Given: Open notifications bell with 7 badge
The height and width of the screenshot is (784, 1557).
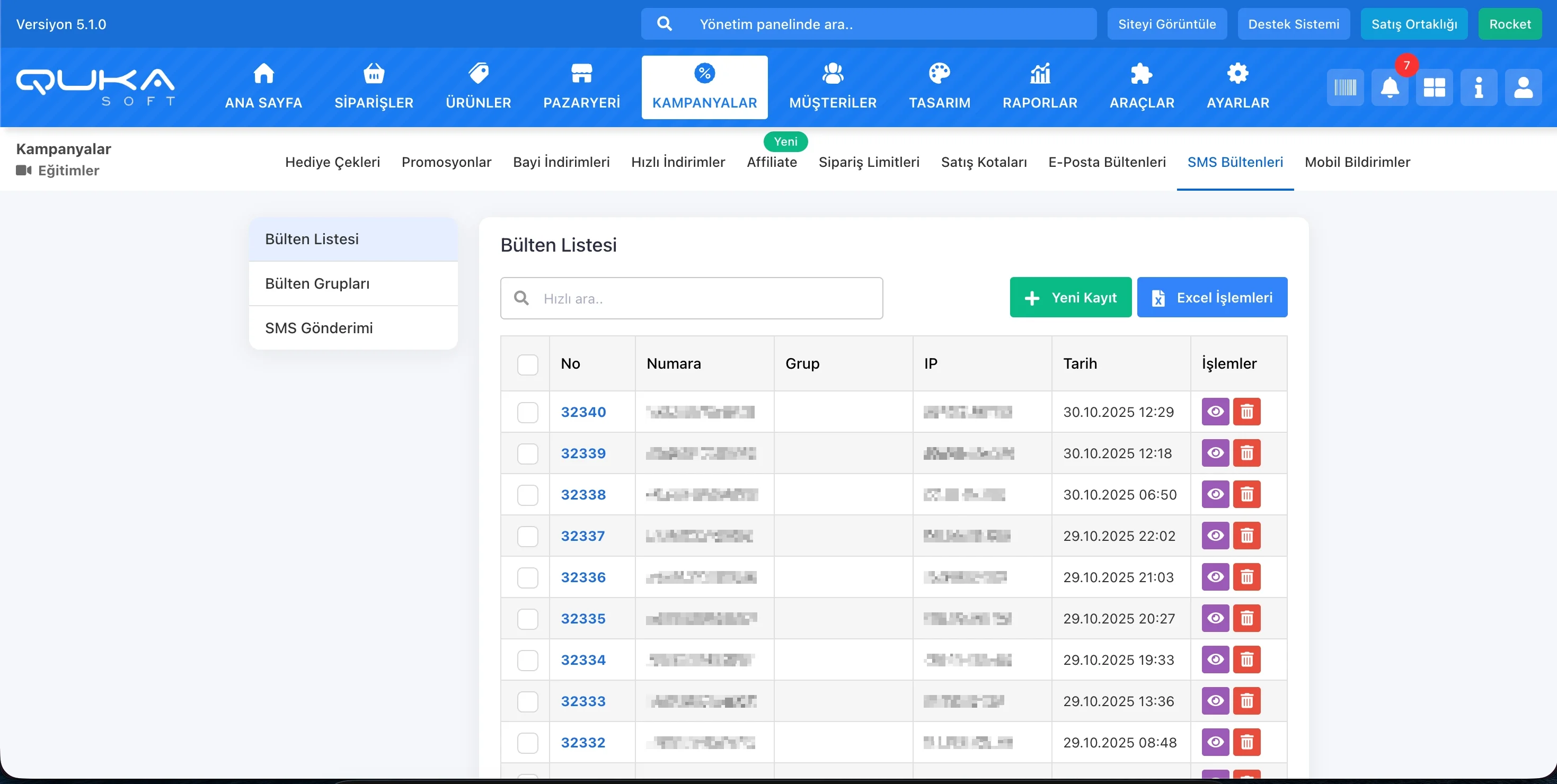Looking at the screenshot, I should pos(1390,87).
